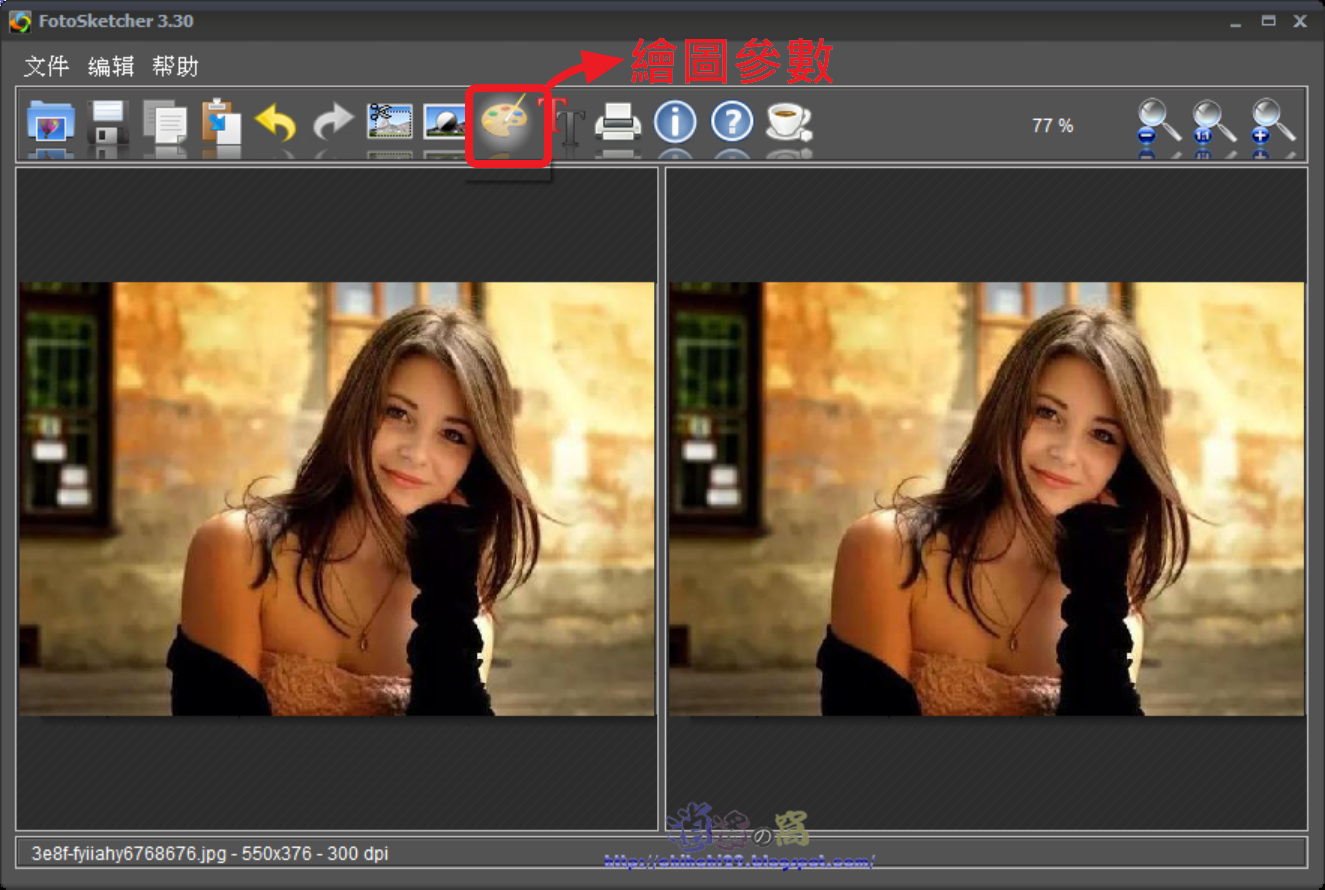
Task: Open the 文件 menu
Action: pos(45,66)
